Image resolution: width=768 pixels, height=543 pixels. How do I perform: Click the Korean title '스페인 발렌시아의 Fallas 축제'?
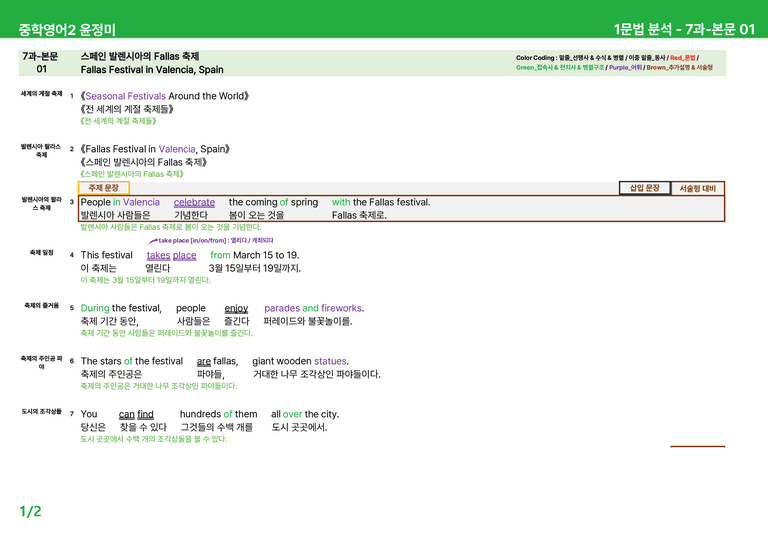point(140,56)
